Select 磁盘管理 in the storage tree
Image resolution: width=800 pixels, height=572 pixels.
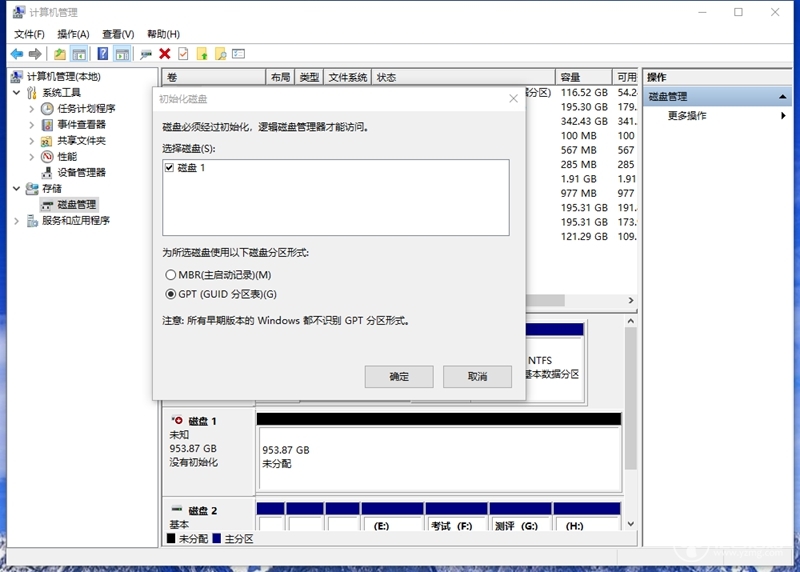[76, 205]
